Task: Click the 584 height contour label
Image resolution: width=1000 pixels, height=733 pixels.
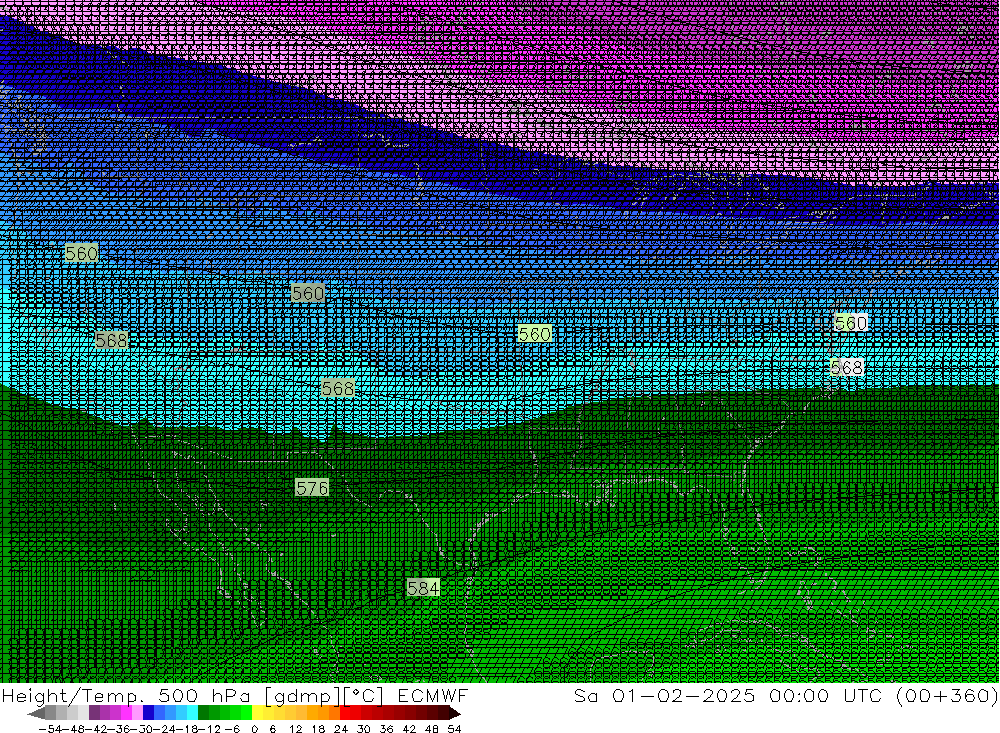Action: [x=423, y=588]
